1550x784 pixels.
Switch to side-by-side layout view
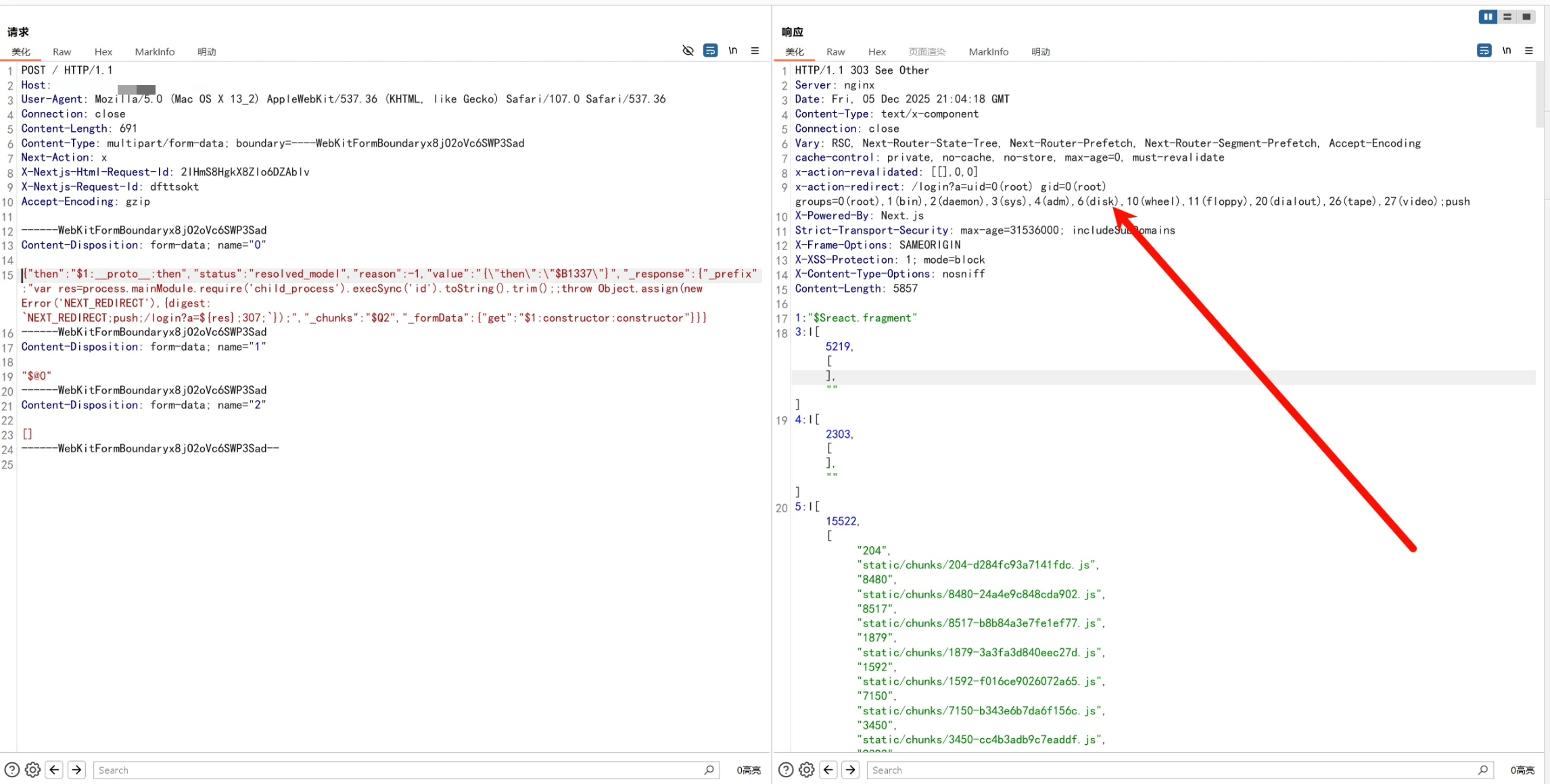[x=1488, y=17]
